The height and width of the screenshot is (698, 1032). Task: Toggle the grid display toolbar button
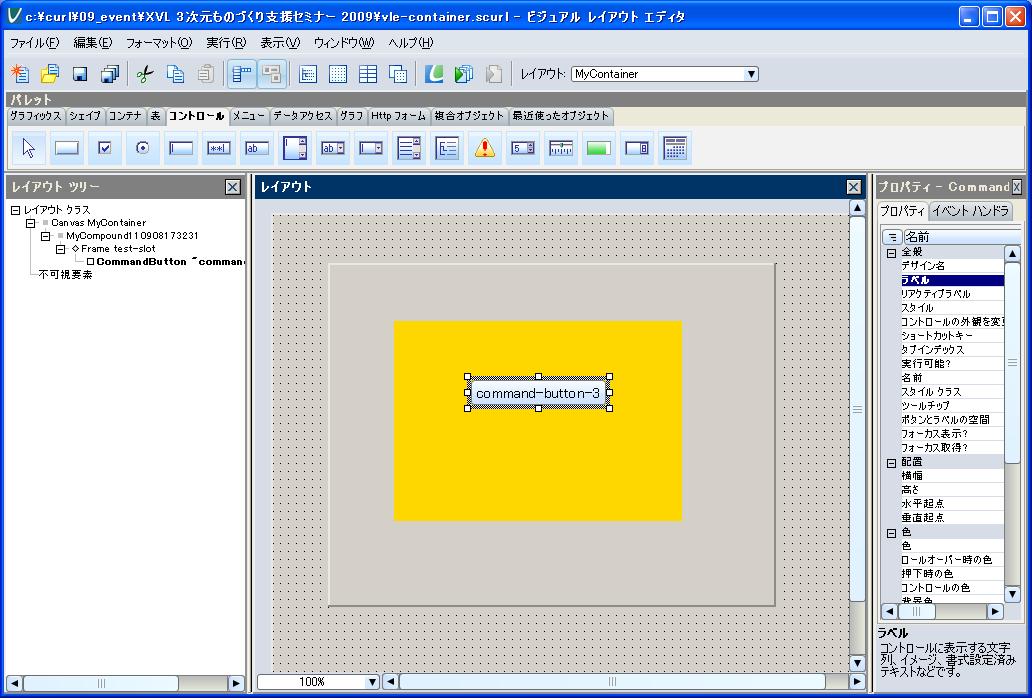coord(338,74)
